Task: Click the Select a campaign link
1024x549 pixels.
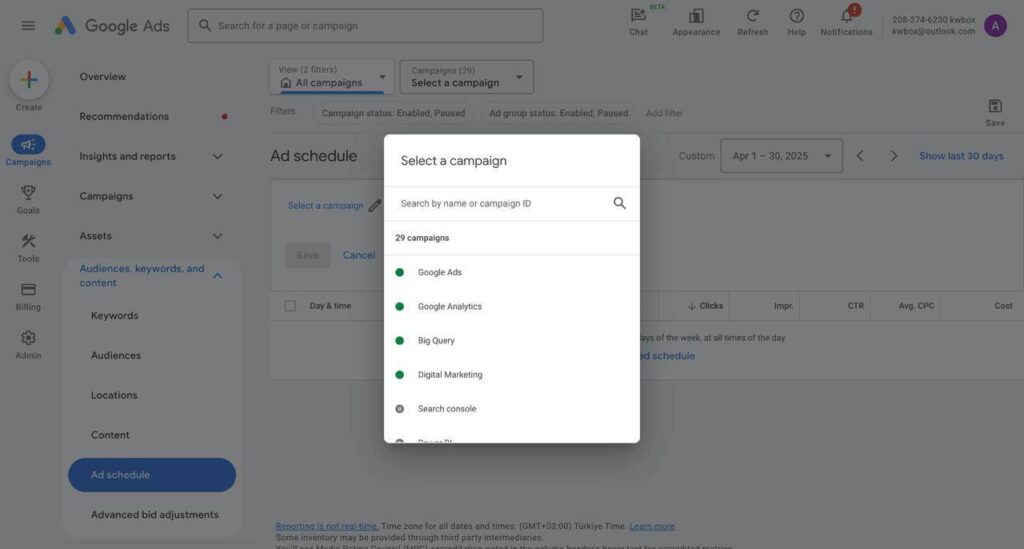Action: click(325, 206)
